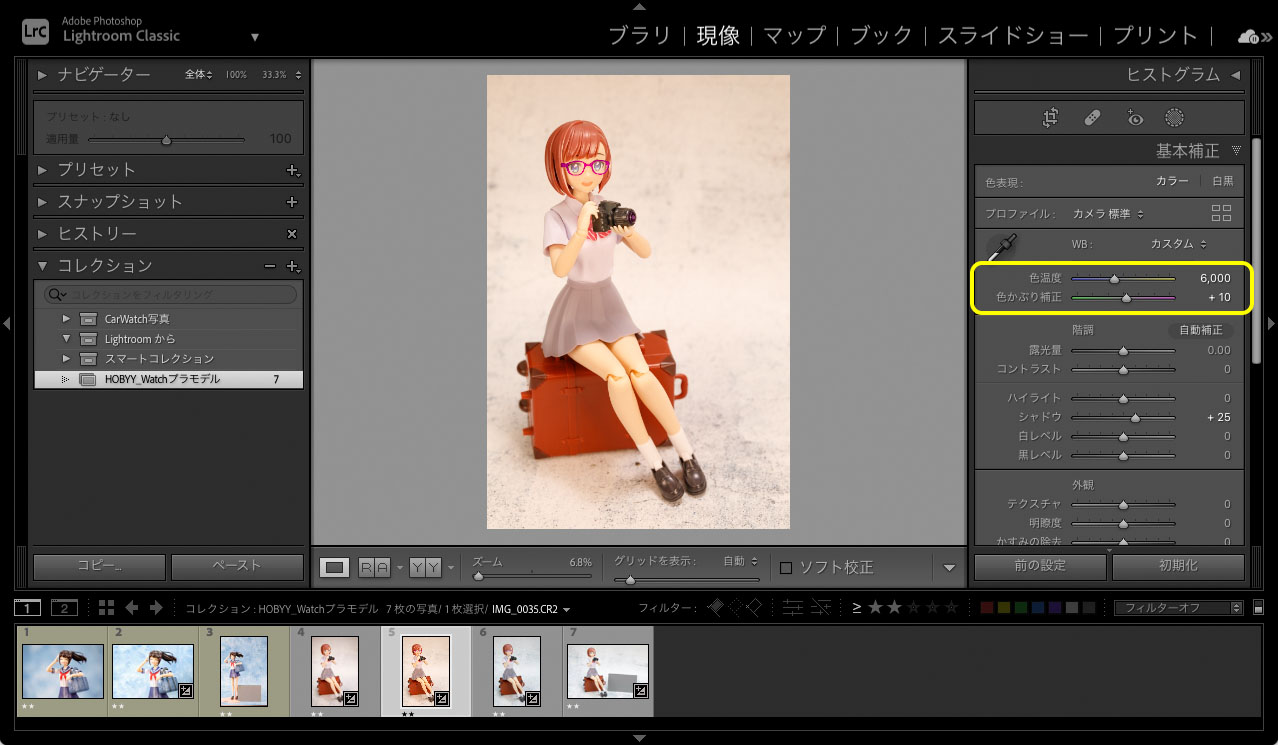This screenshot has width=1278, height=745.
Task: Set color treatment to 白黒
Action: click(x=1222, y=182)
